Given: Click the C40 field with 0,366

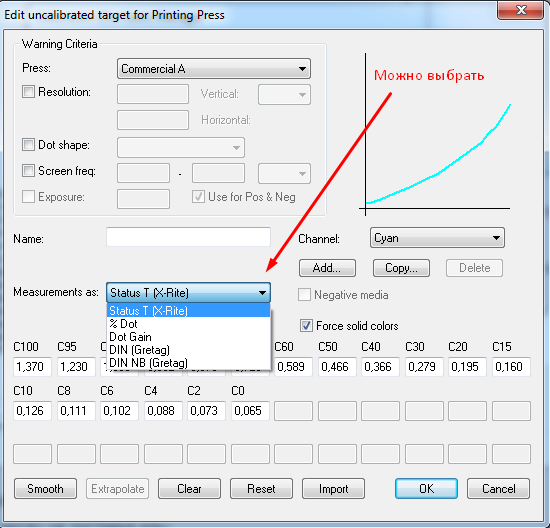Looking at the screenshot, I should coord(380,367).
